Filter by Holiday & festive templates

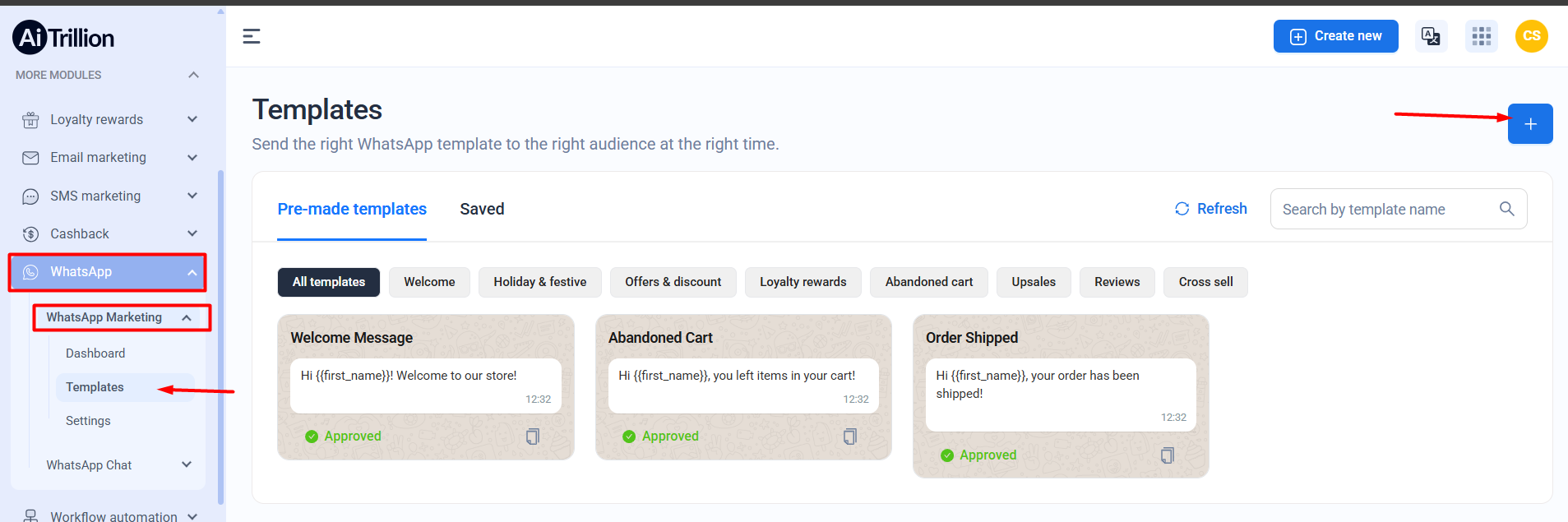click(x=539, y=282)
